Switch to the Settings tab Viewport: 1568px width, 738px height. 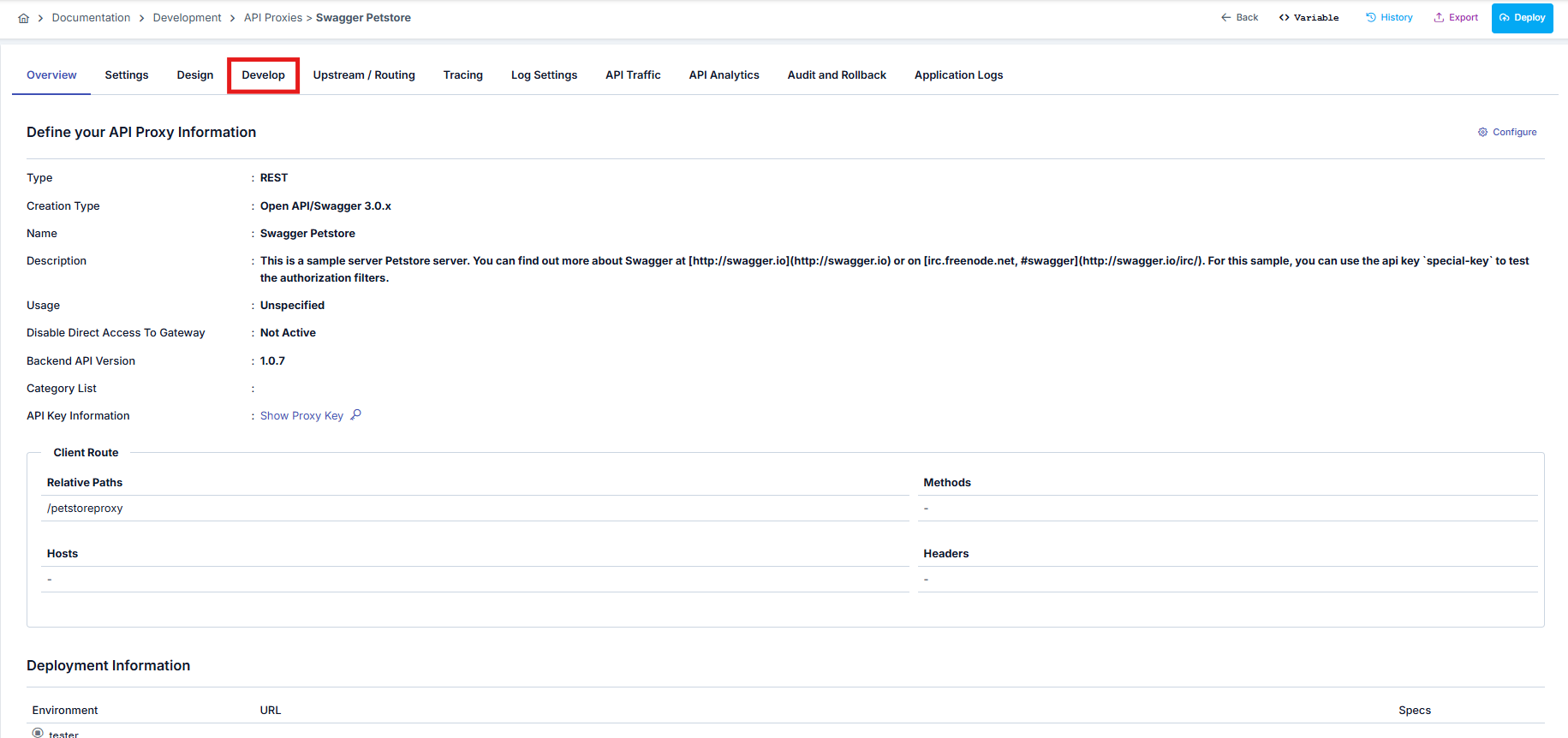[x=127, y=75]
